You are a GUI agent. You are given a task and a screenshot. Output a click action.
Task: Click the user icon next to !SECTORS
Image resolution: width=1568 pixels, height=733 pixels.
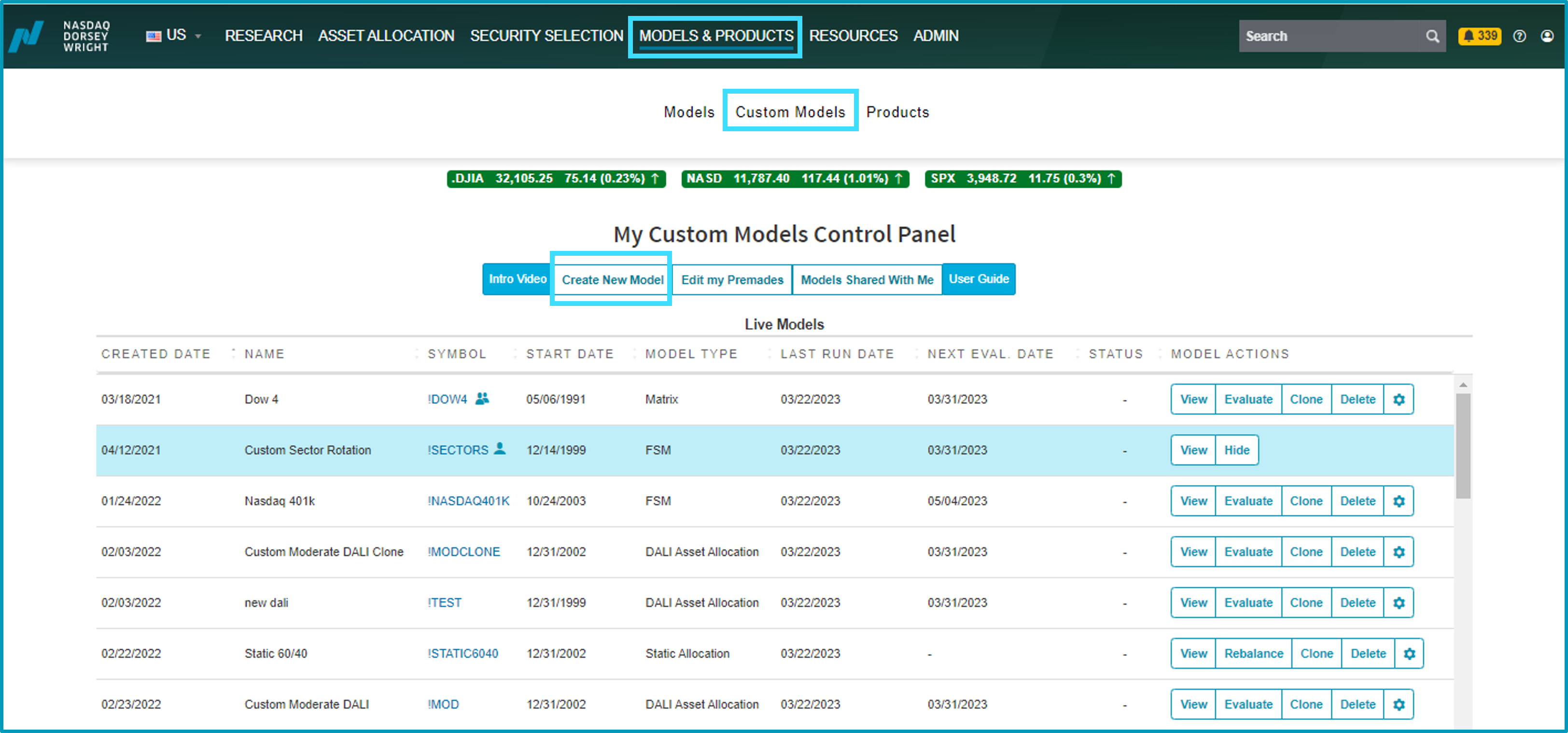coord(500,449)
